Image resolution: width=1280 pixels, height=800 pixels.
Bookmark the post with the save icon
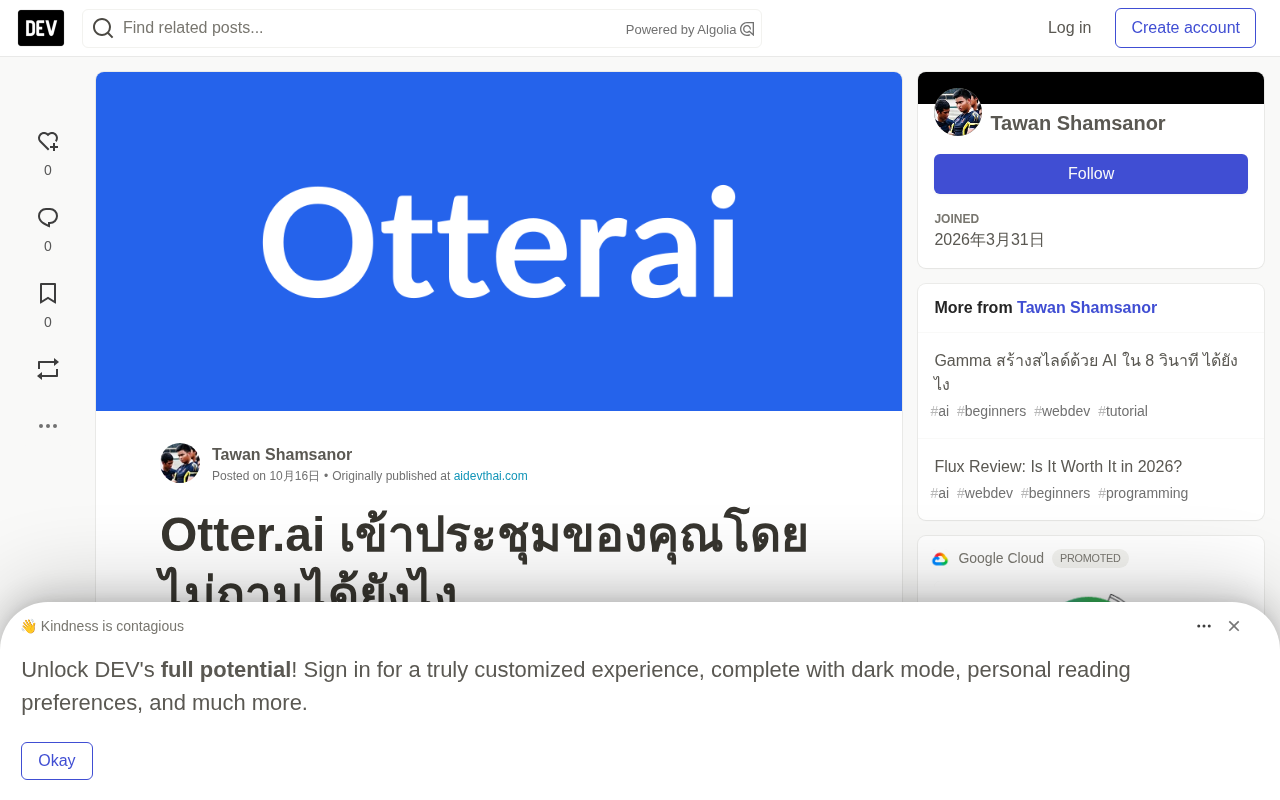48,293
